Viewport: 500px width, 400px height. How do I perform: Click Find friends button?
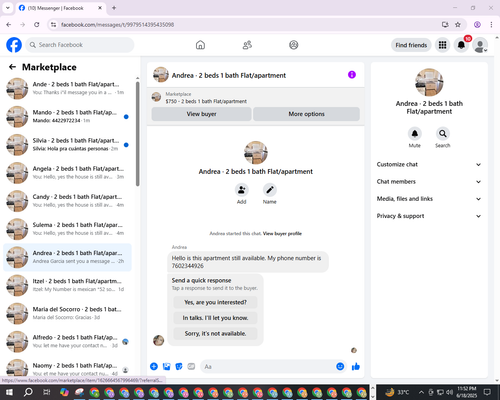(411, 45)
